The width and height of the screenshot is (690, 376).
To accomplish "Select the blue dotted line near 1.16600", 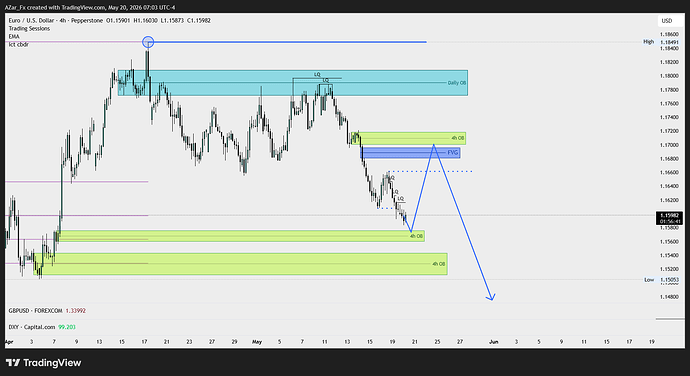I will pyautogui.click(x=430, y=171).
